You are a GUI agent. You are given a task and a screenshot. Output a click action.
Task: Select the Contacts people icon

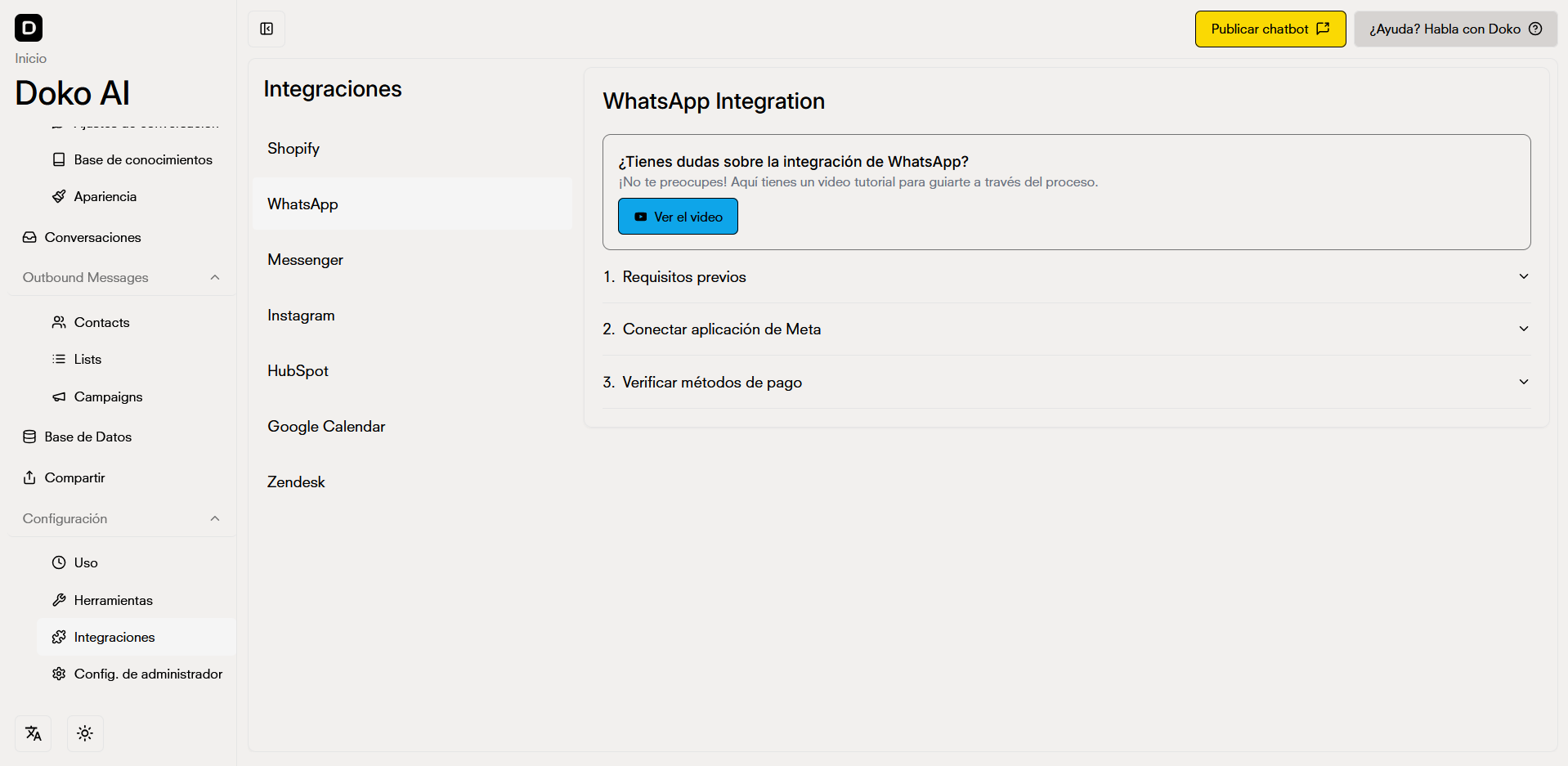pos(59,322)
